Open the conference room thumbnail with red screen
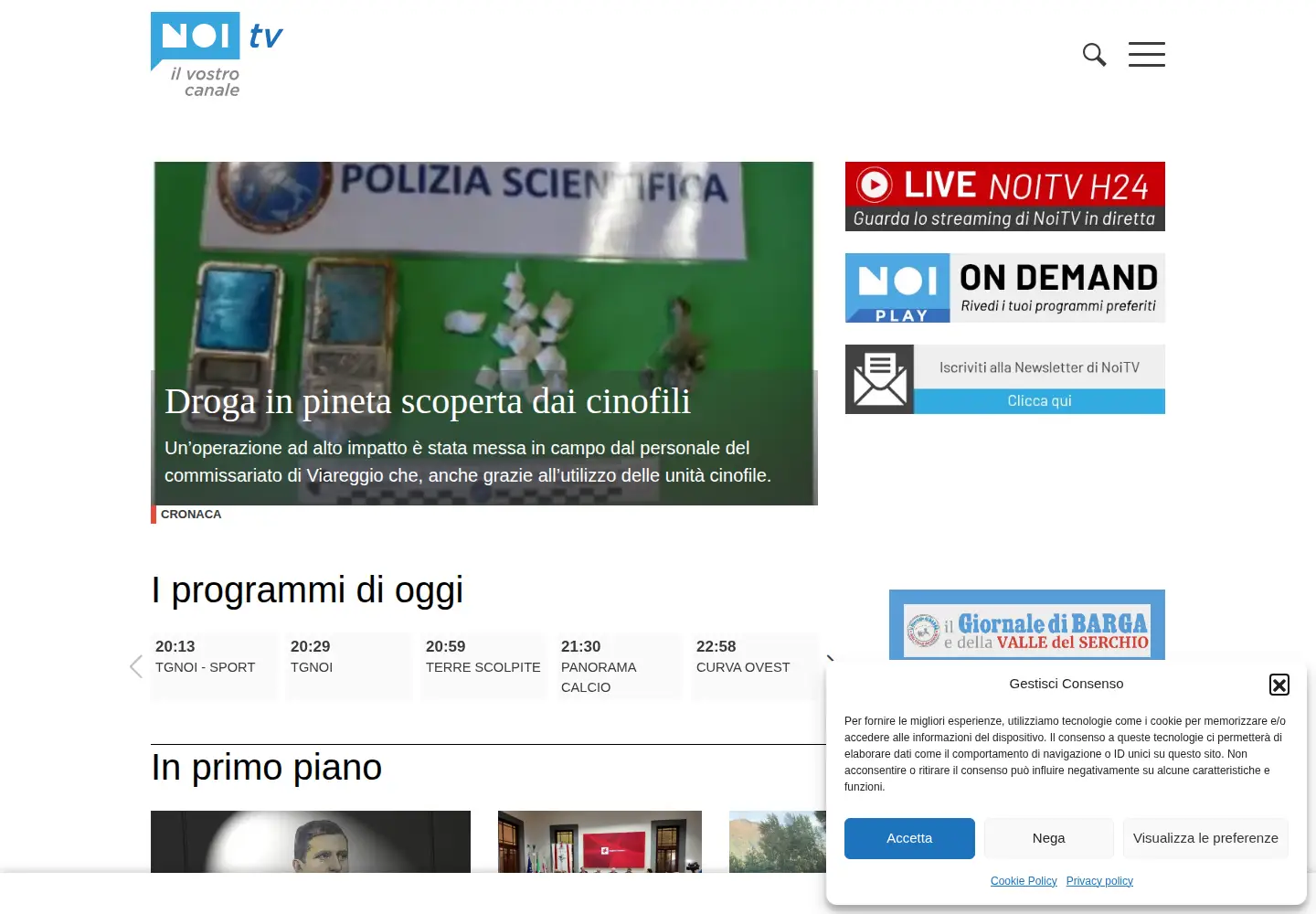Viewport: 1316px width, 914px height. [x=600, y=842]
